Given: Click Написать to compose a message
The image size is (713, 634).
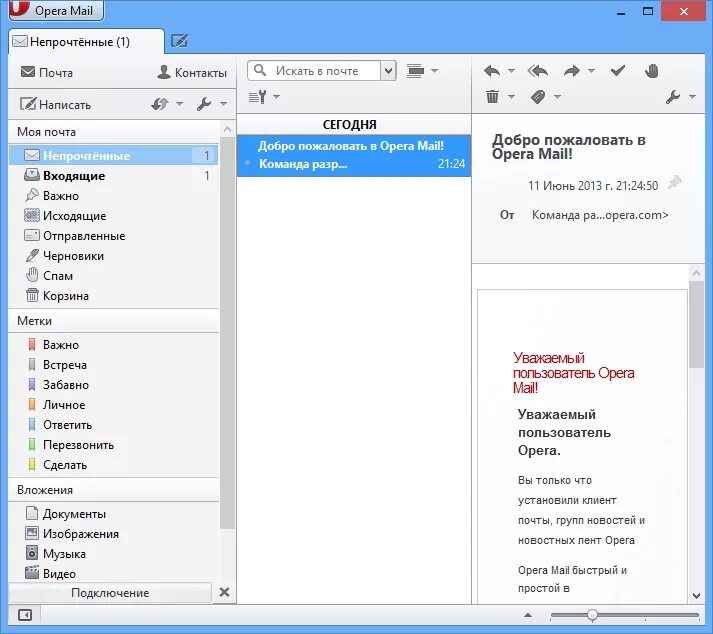Looking at the screenshot, I should [55, 105].
